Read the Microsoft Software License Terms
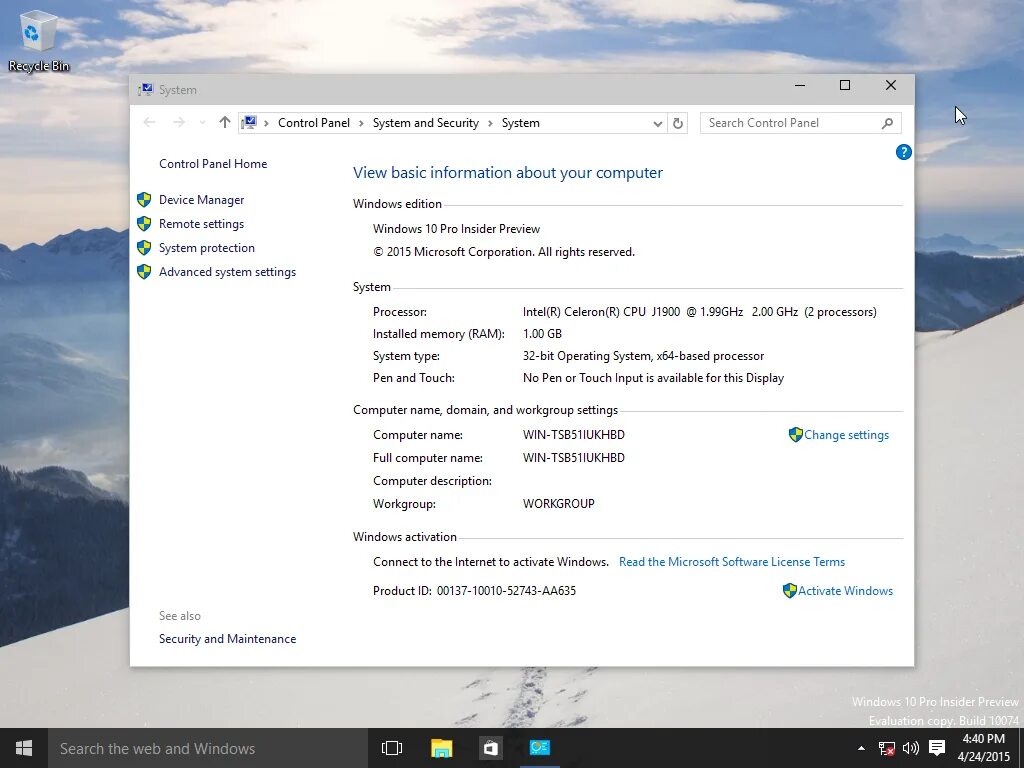Viewport: 1024px width, 768px height. tap(731, 562)
